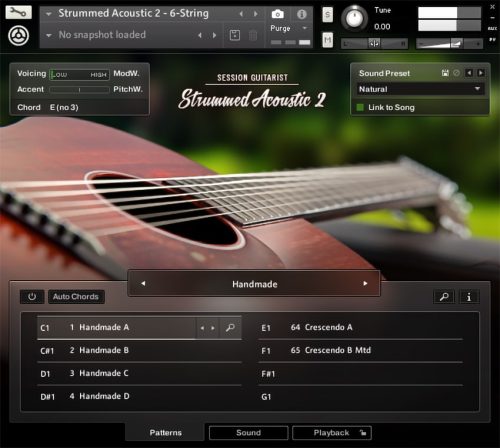Adjust the Accent slider
Screen dimensions: 500x448
pos(79,90)
